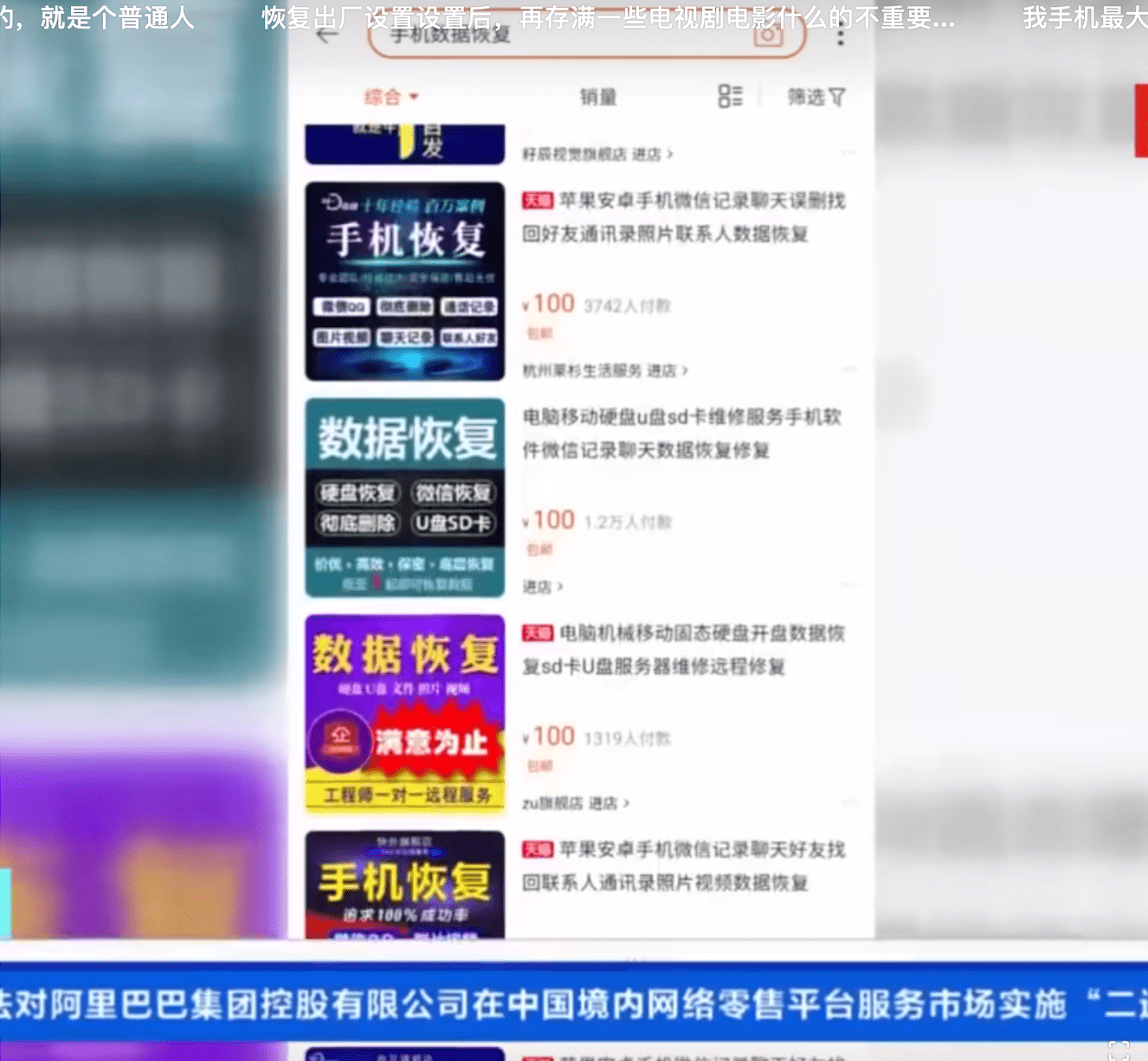Image resolution: width=1148 pixels, height=1061 pixels.
Task: Click the 1.2万人付款 sales count
Action: (x=629, y=523)
